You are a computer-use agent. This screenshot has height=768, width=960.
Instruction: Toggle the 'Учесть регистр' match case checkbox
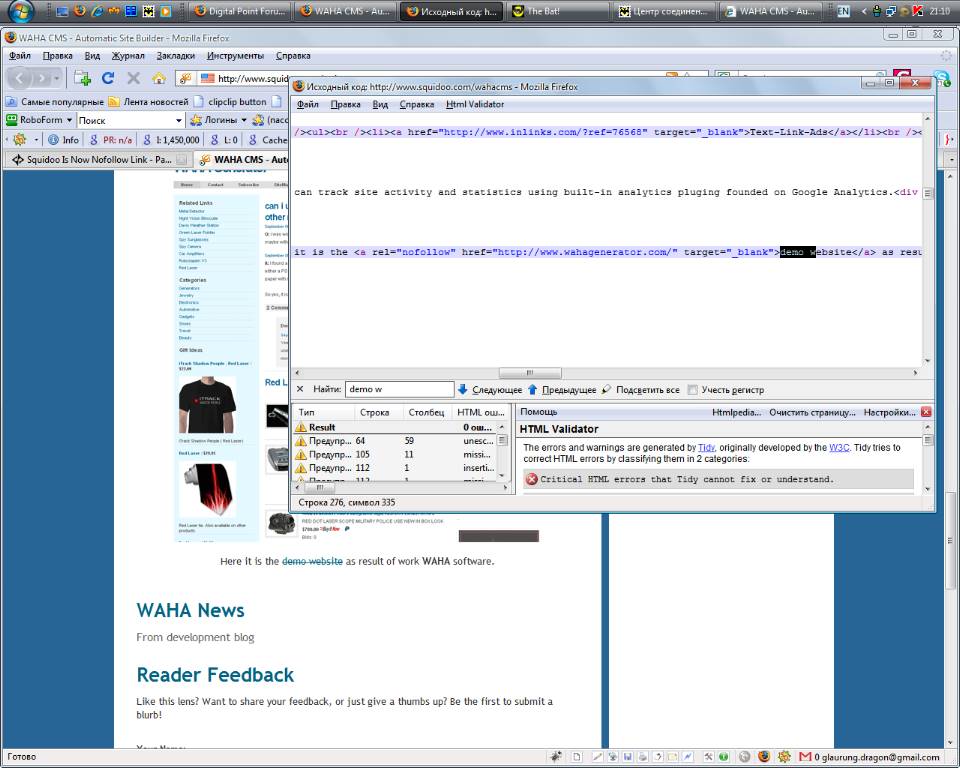[692, 390]
